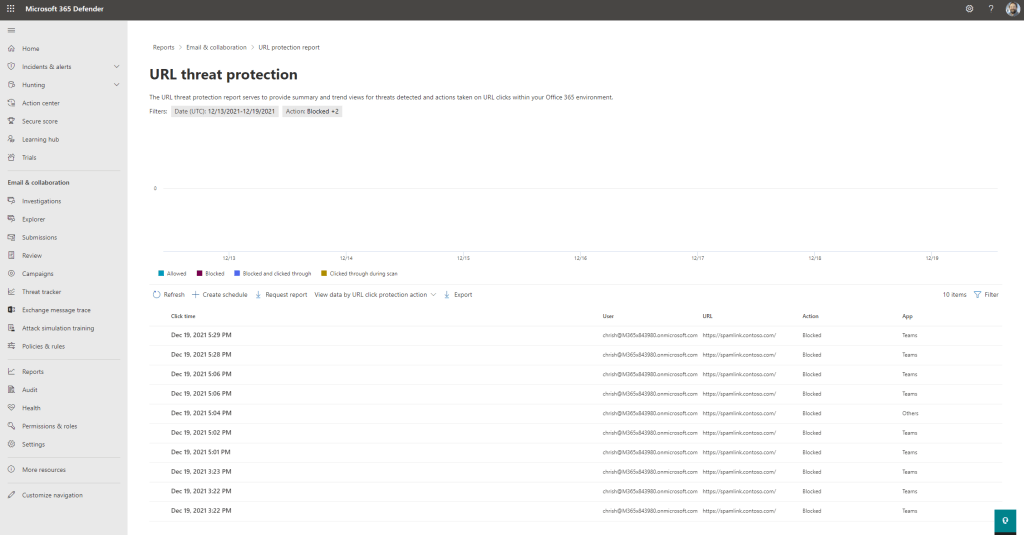Screen dimensions: 1024x535
Task: Click the settings gear icon in header
Action: (x=969, y=8)
